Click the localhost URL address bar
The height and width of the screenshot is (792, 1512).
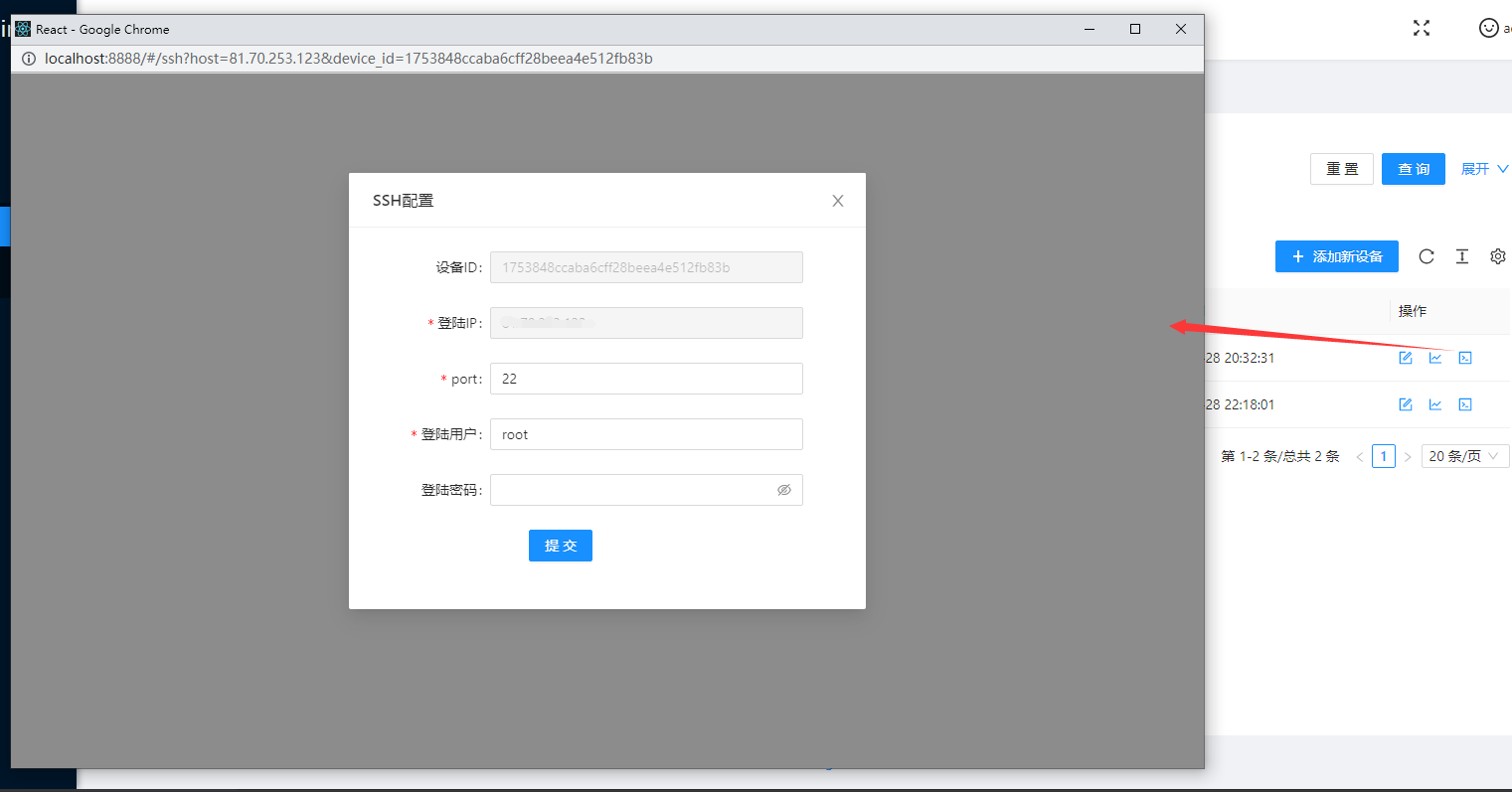[x=349, y=59]
